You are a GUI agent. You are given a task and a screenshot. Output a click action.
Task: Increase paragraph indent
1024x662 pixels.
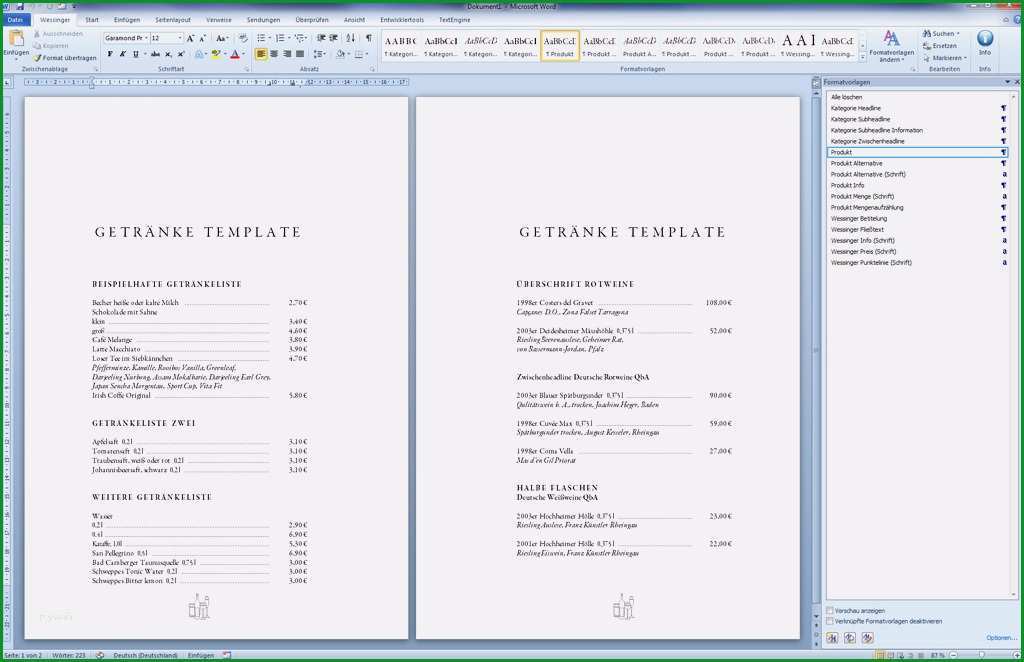click(x=334, y=39)
